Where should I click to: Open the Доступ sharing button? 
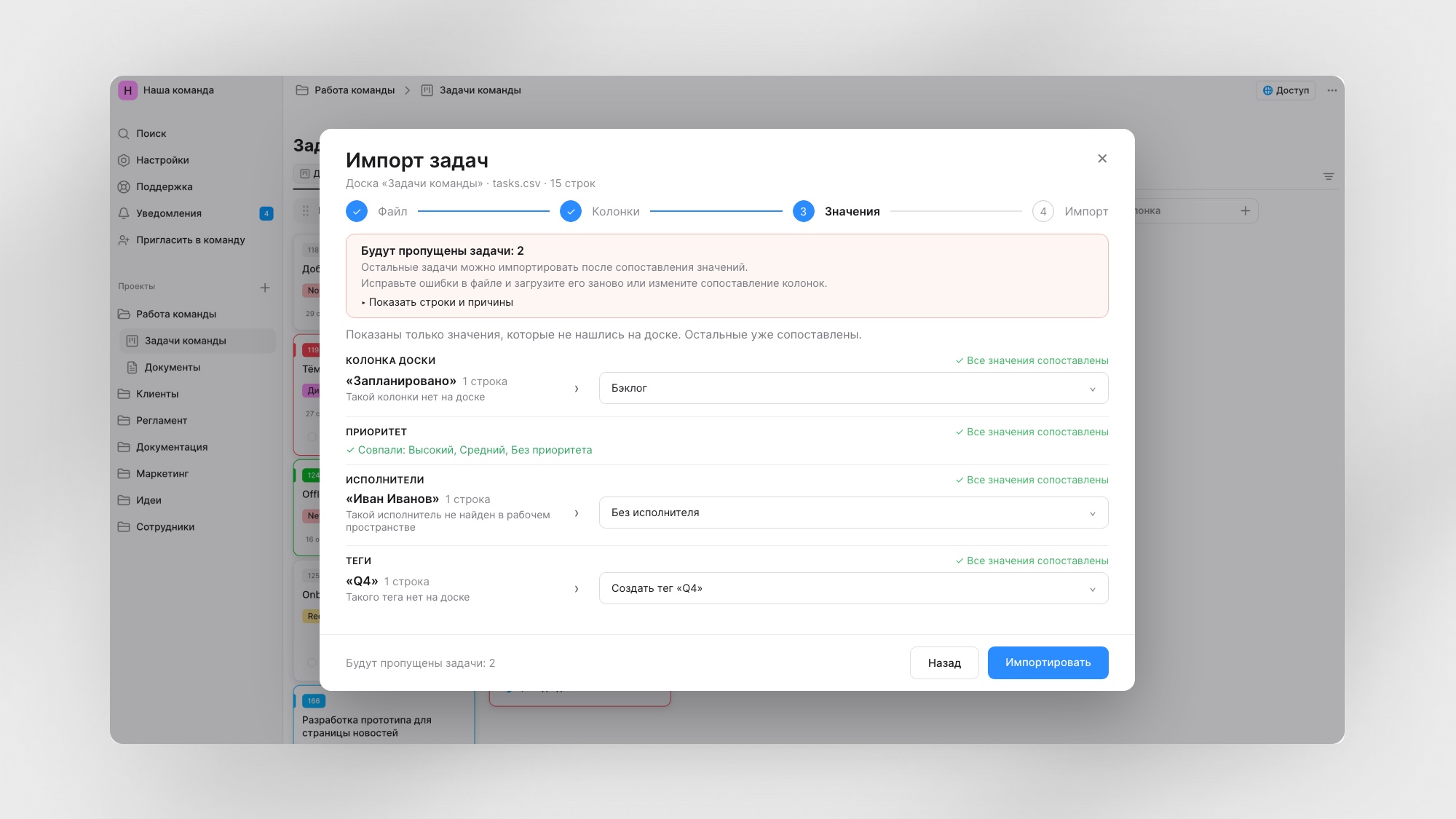point(1286,90)
